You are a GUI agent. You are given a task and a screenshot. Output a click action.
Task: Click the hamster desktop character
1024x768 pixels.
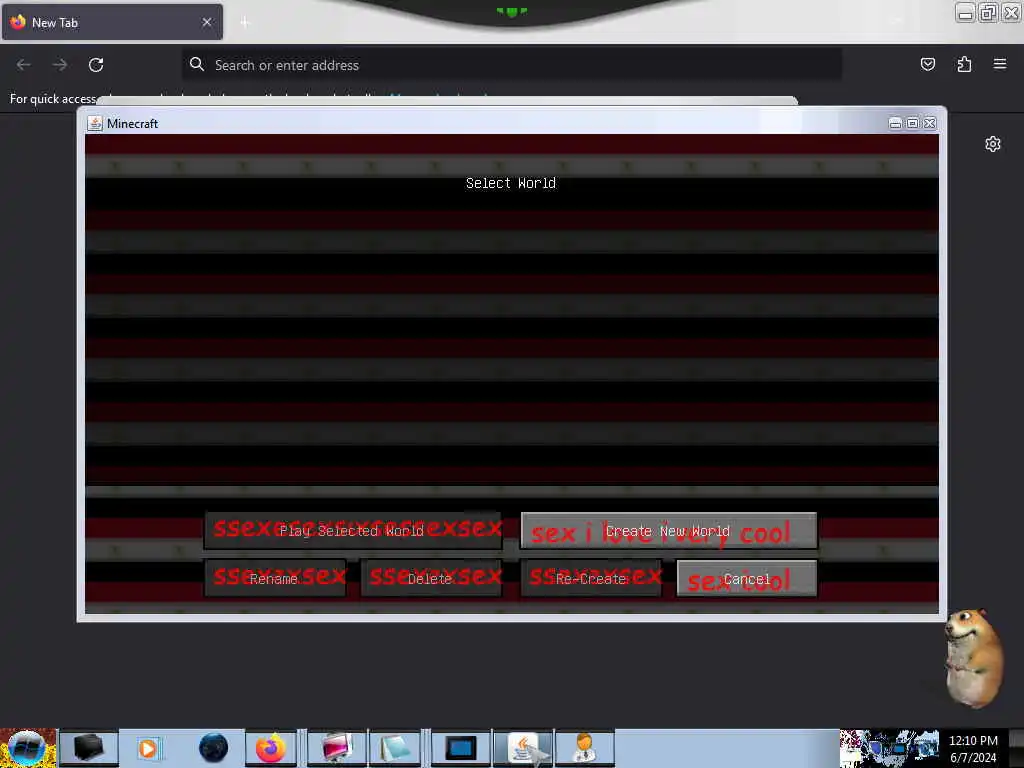pos(973,656)
